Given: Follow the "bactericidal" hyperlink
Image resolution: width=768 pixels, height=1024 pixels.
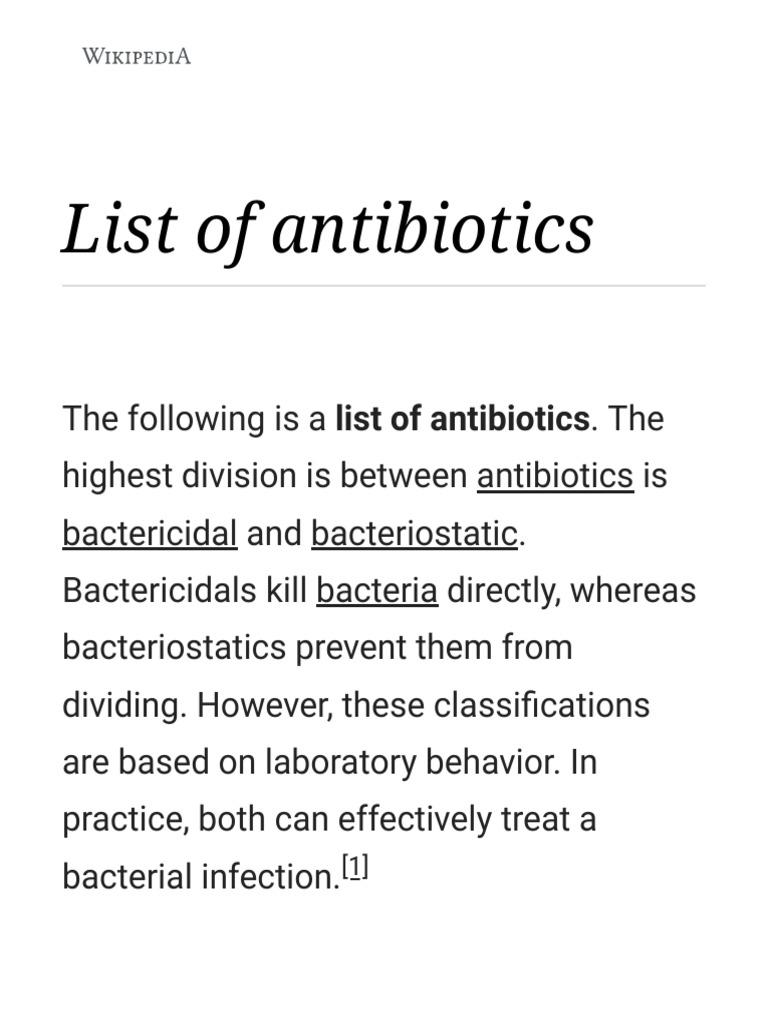Looking at the screenshot, I should [149, 534].
